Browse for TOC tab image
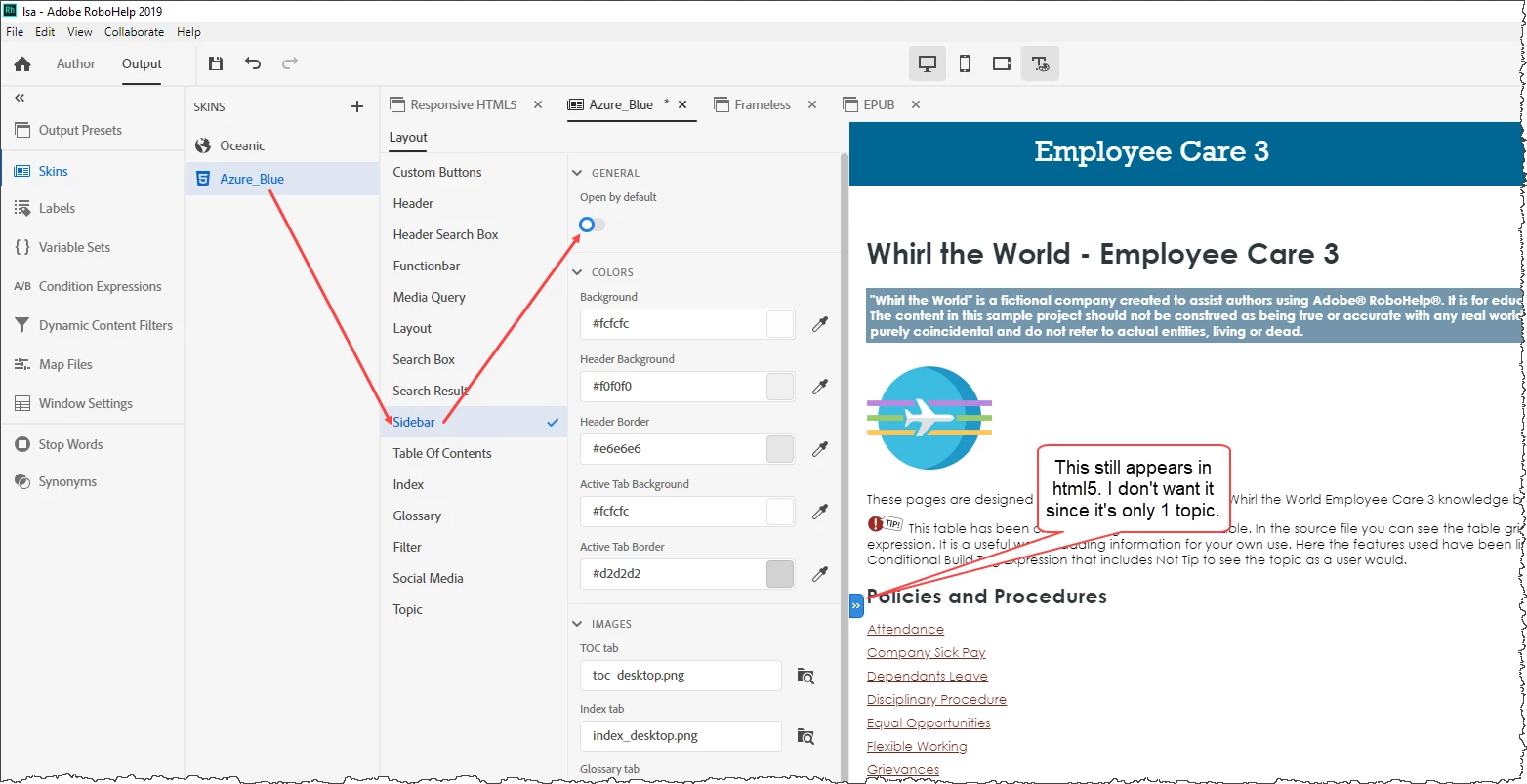The width and height of the screenshot is (1527, 784). click(805, 676)
